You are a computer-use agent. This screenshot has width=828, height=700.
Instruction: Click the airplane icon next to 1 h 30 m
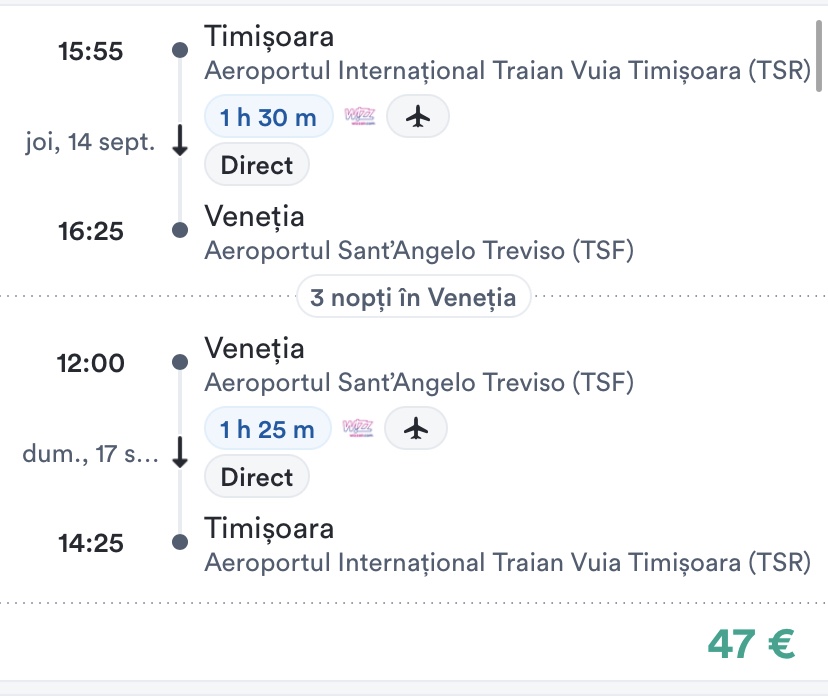coord(418,117)
